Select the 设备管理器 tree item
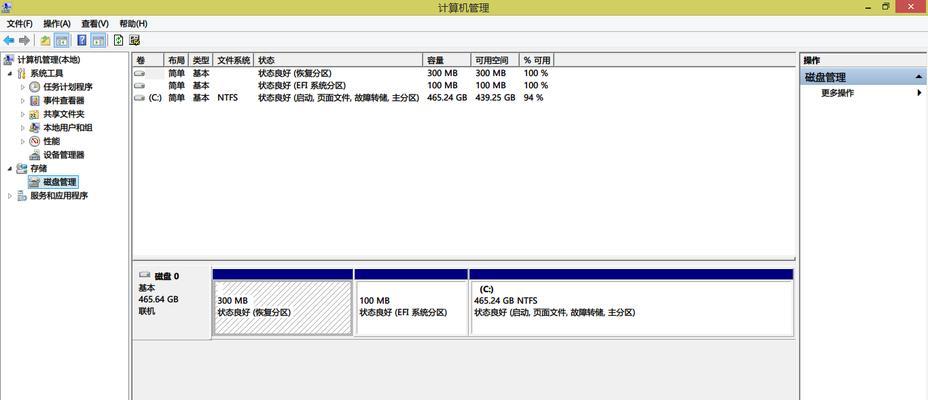 click(64, 155)
